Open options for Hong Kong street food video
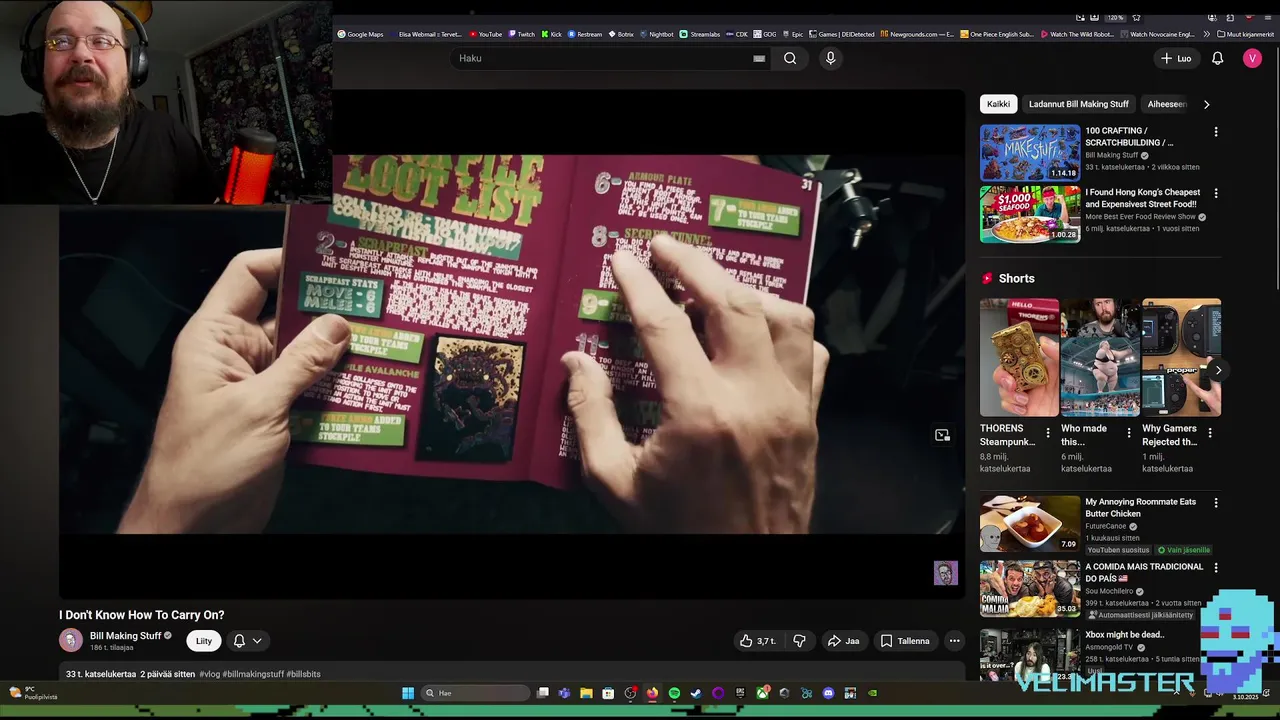 pos(1216,193)
